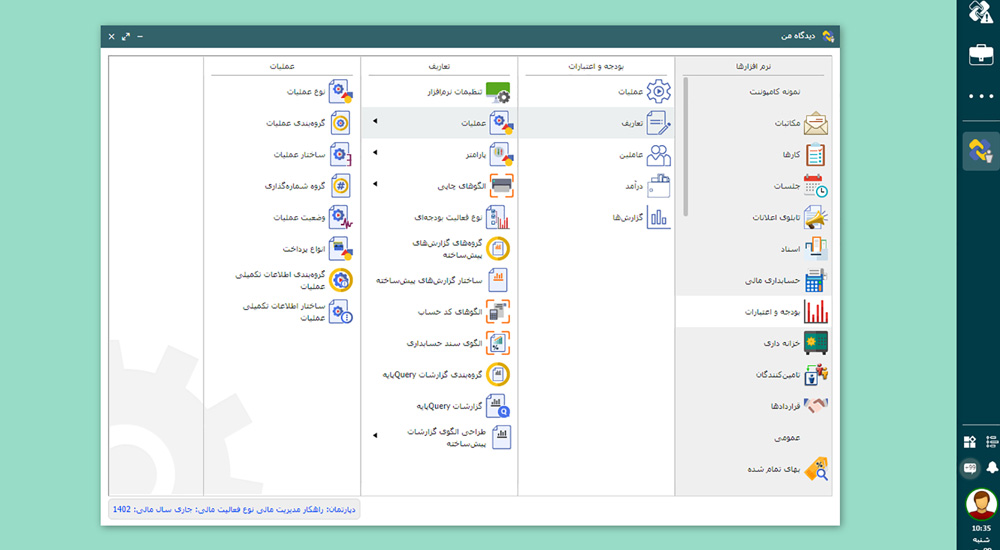Maximize the دیدگاه من window
This screenshot has height=550, width=1000.
coord(126,36)
